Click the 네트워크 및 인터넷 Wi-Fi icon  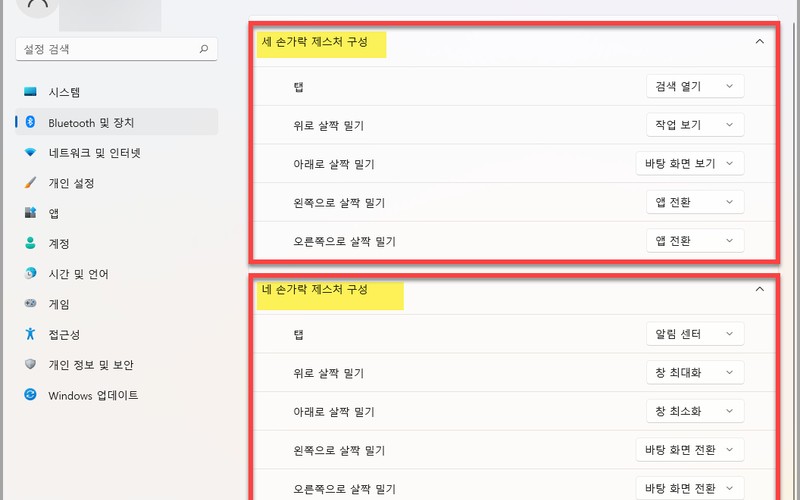(30, 152)
